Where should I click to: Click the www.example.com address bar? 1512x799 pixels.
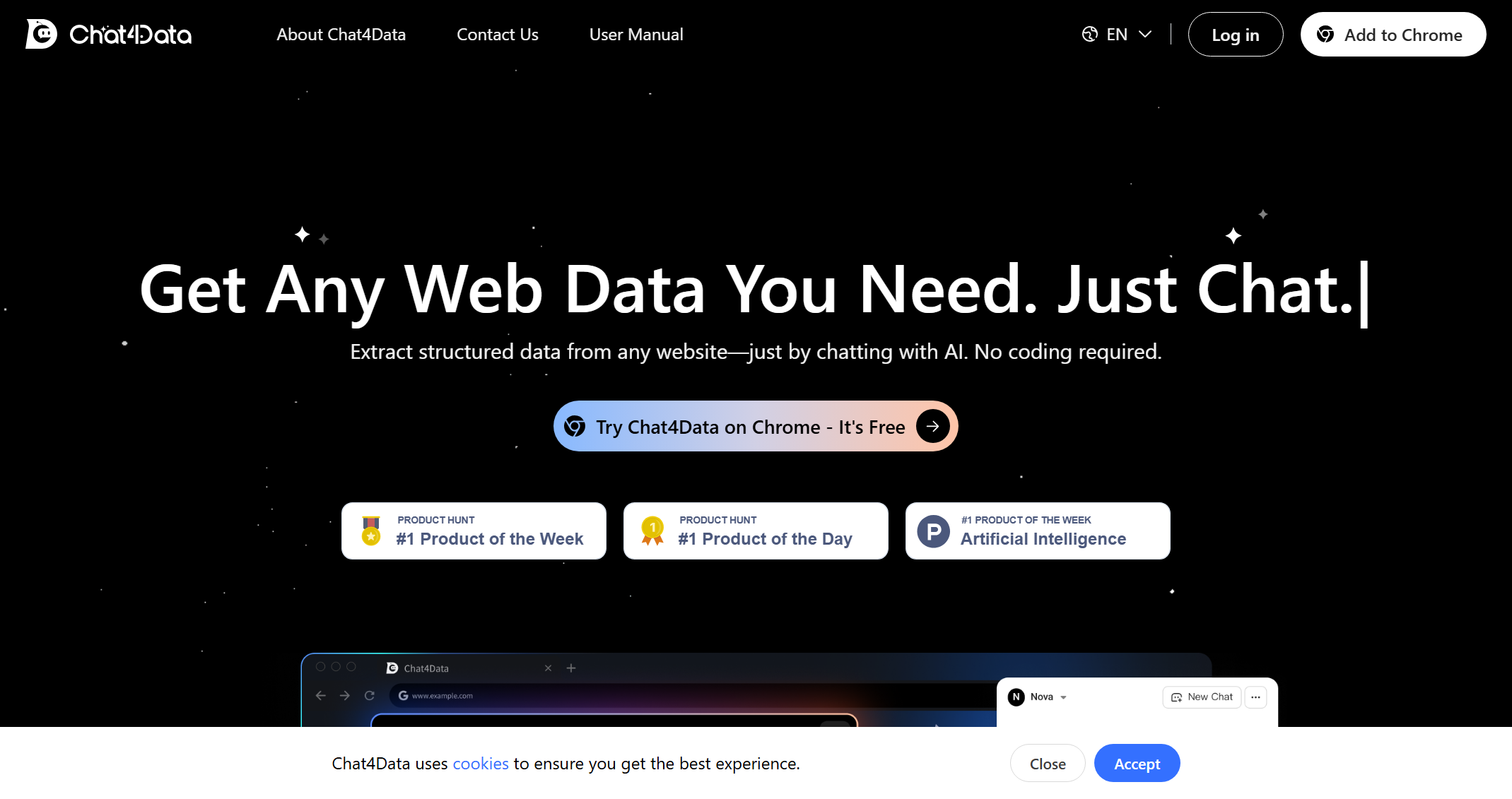tap(693, 695)
